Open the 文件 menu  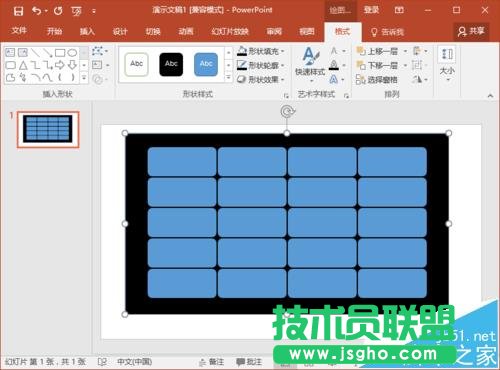tap(19, 31)
